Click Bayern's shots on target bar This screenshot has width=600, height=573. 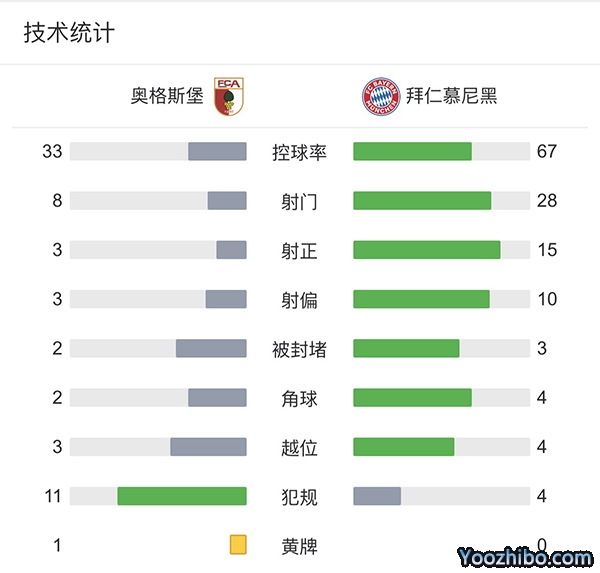tap(426, 250)
